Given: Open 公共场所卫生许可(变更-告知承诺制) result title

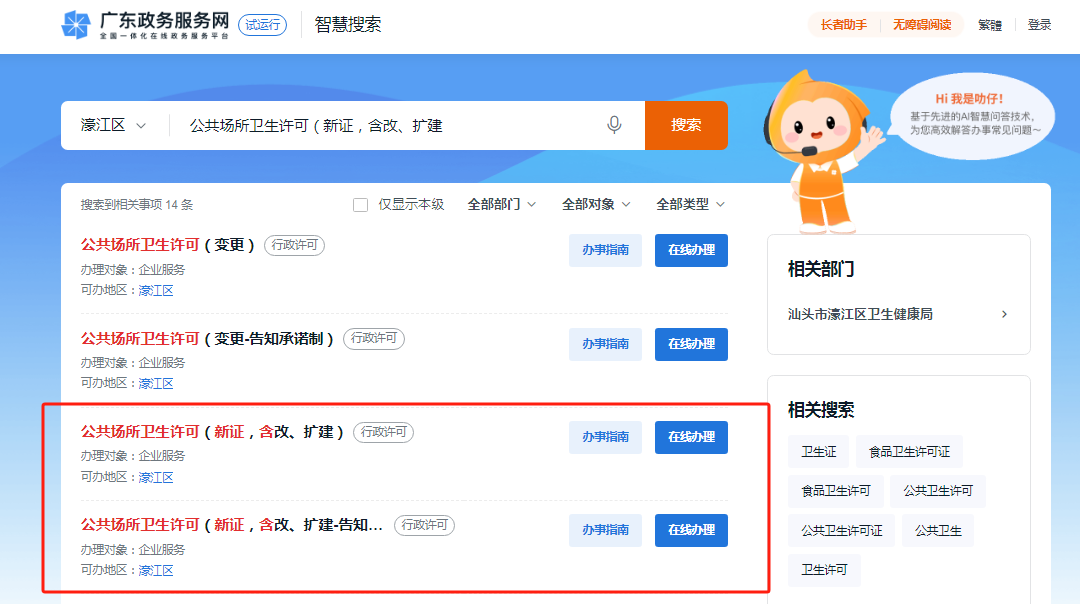Looking at the screenshot, I should point(207,338).
